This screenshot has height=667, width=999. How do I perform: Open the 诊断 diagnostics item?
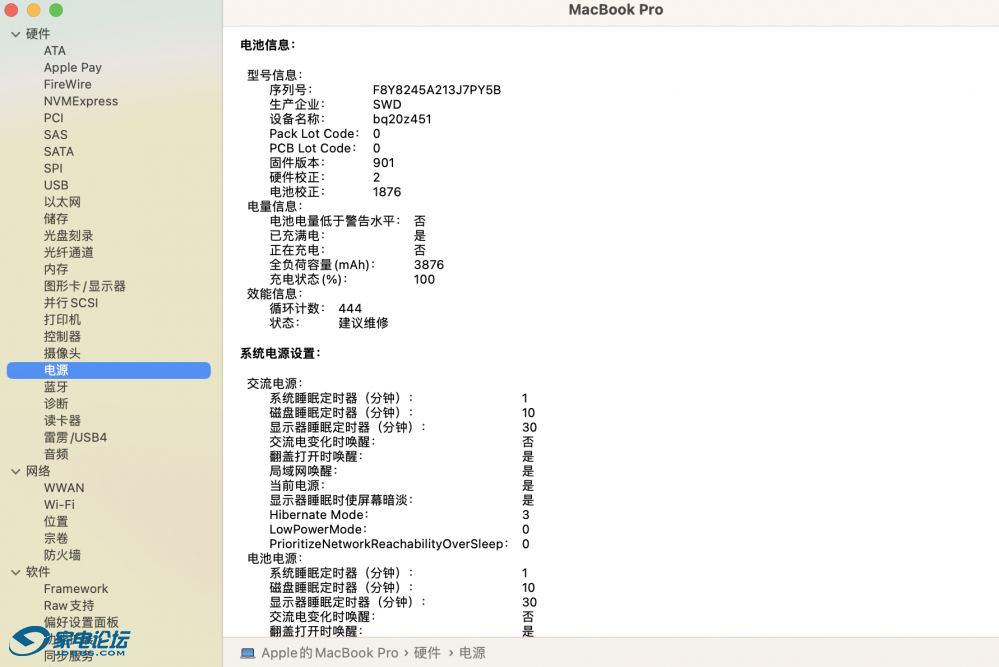[56, 404]
